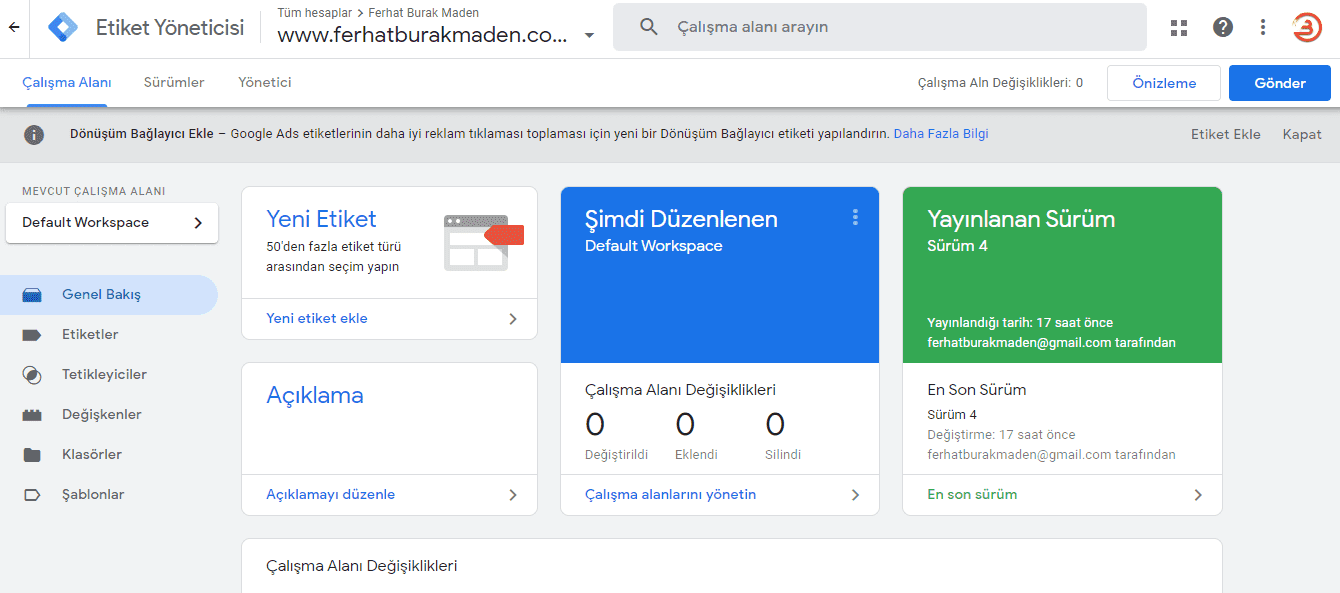This screenshot has width=1340, height=593.
Task: Switch to the Sürümler tab
Action: point(173,82)
